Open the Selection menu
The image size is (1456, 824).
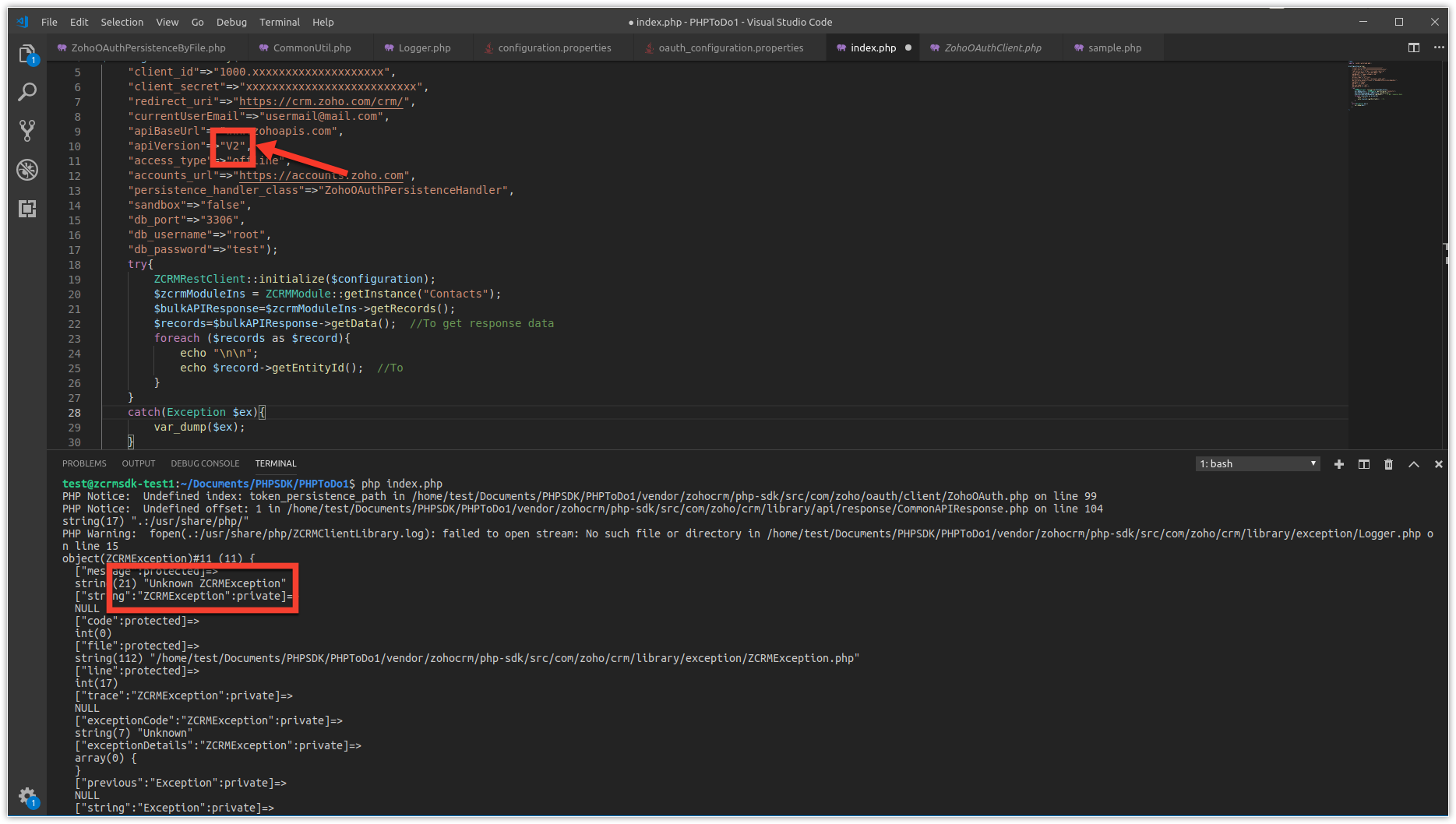pos(122,22)
